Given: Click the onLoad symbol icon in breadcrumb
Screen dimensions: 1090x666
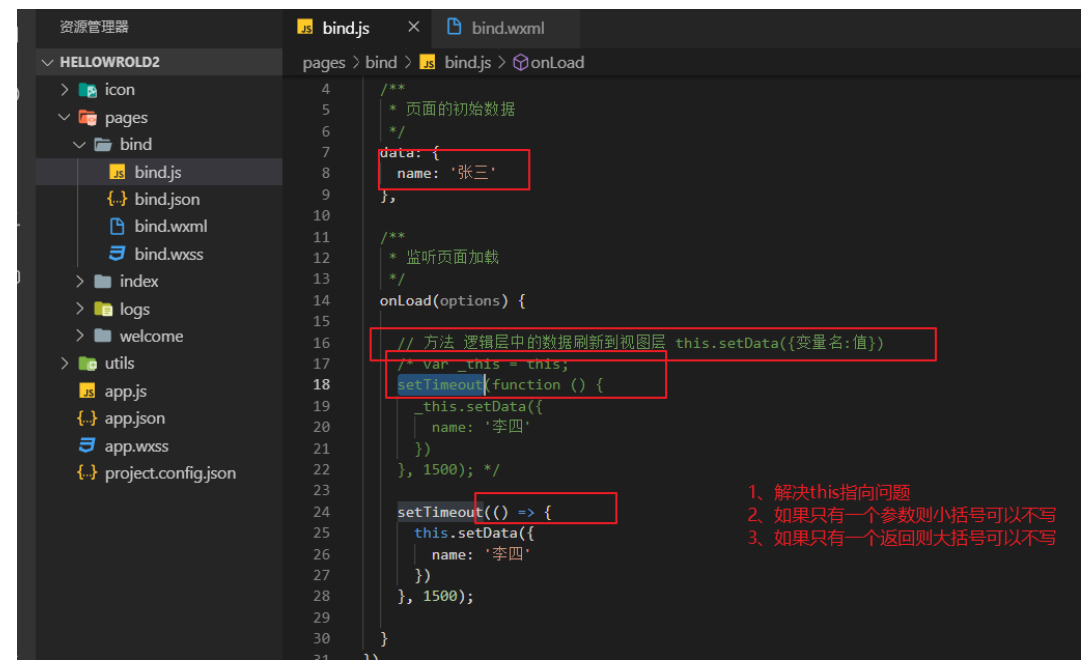Looking at the screenshot, I should click(520, 62).
